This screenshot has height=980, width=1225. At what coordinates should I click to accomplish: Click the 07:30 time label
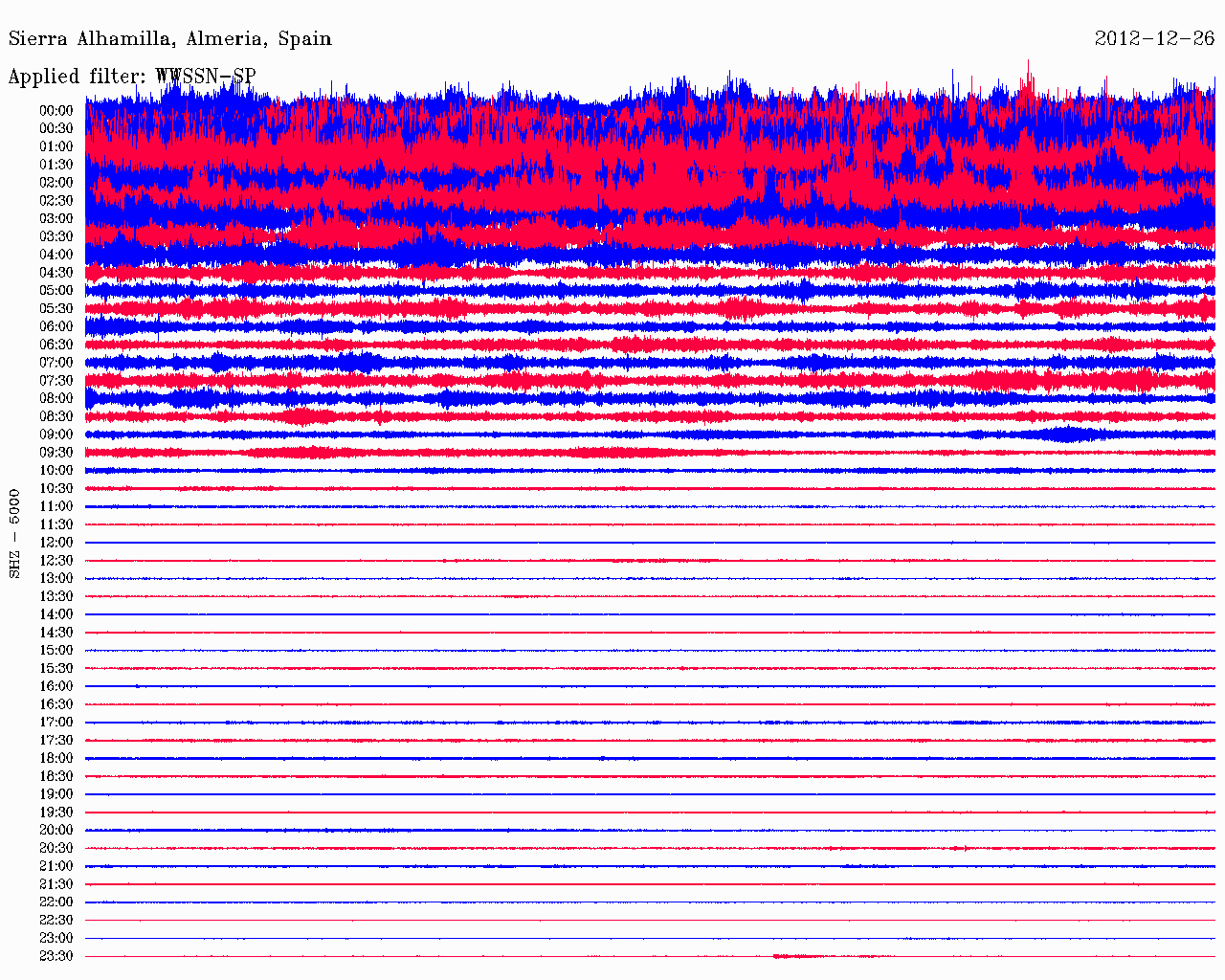point(56,381)
